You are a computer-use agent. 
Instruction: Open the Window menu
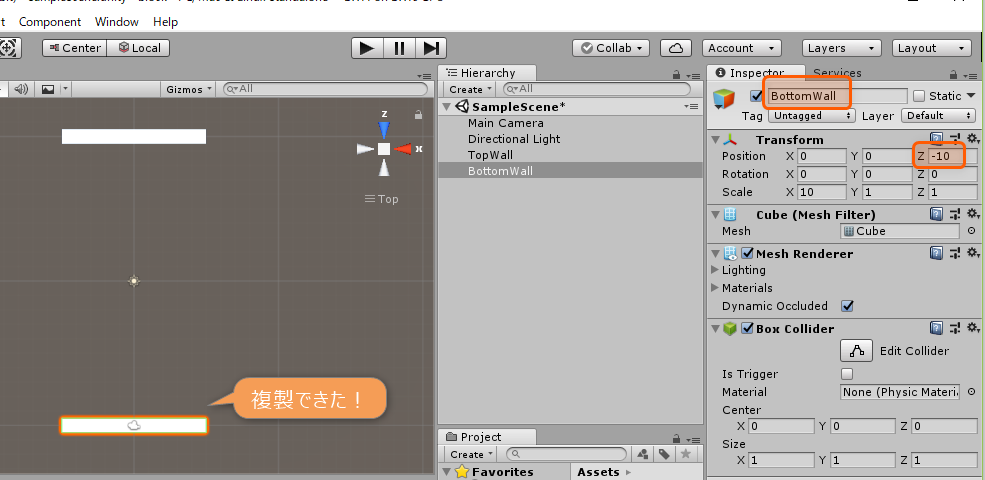click(x=117, y=22)
